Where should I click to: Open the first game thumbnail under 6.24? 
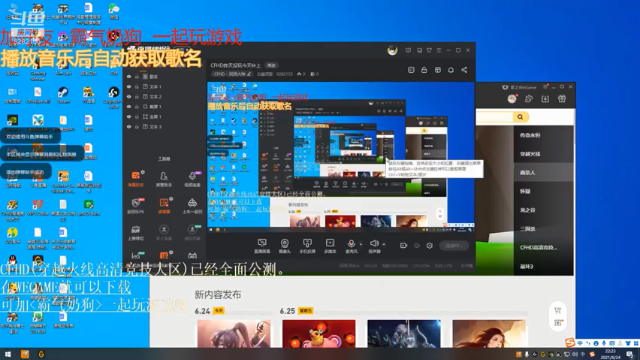click(x=233, y=334)
